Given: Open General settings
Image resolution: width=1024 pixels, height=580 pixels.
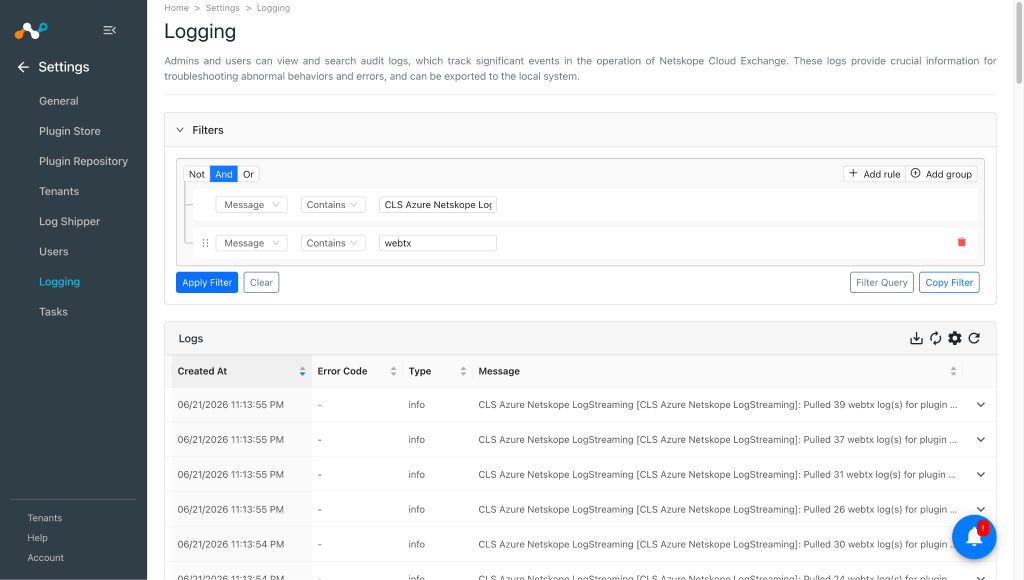Looking at the screenshot, I should click(x=59, y=101).
